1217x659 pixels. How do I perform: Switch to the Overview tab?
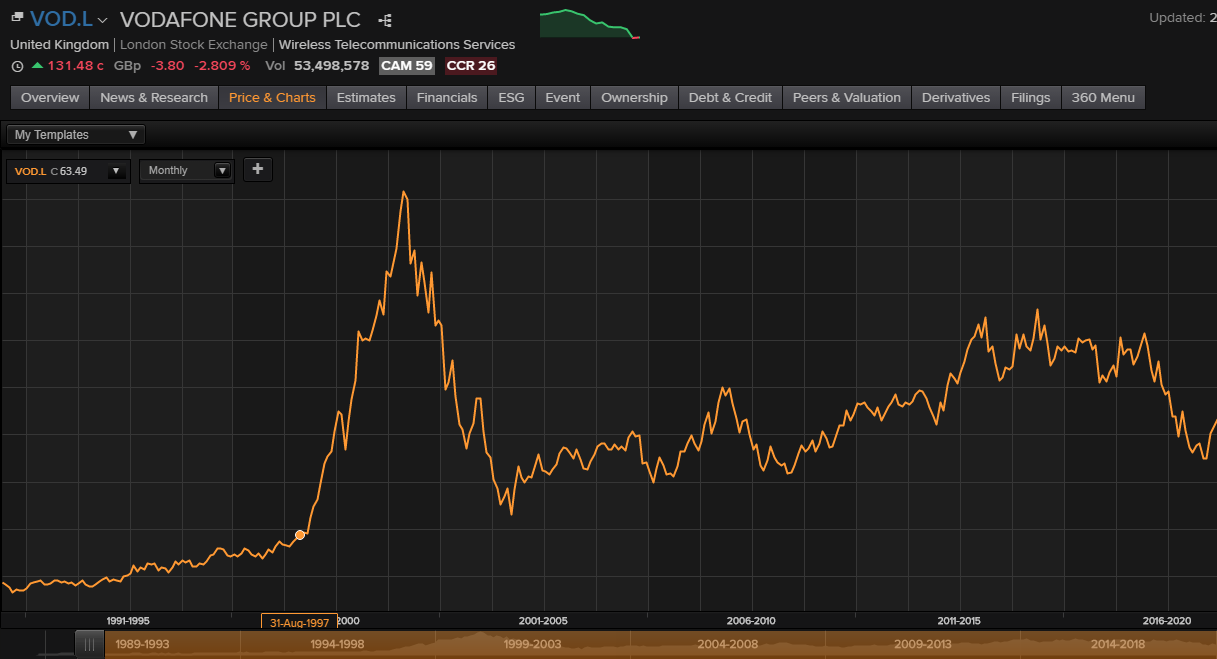pyautogui.click(x=50, y=97)
